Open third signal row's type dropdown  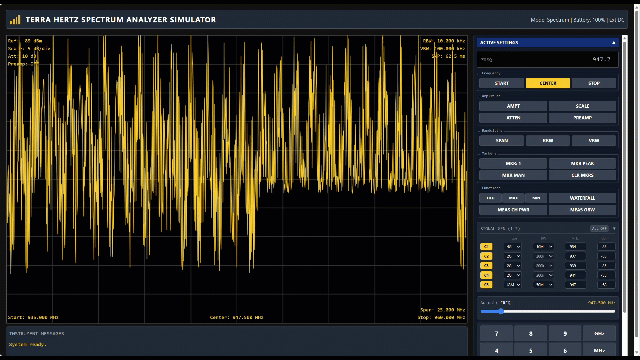click(x=513, y=266)
